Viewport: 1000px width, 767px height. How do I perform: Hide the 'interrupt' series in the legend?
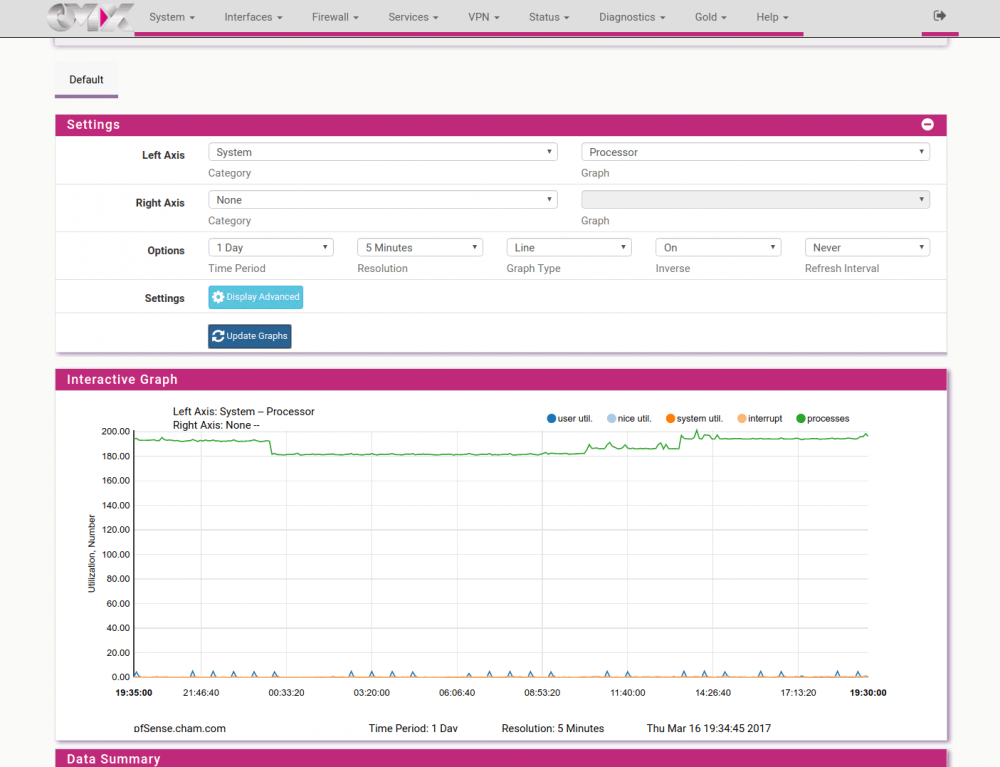click(759, 419)
